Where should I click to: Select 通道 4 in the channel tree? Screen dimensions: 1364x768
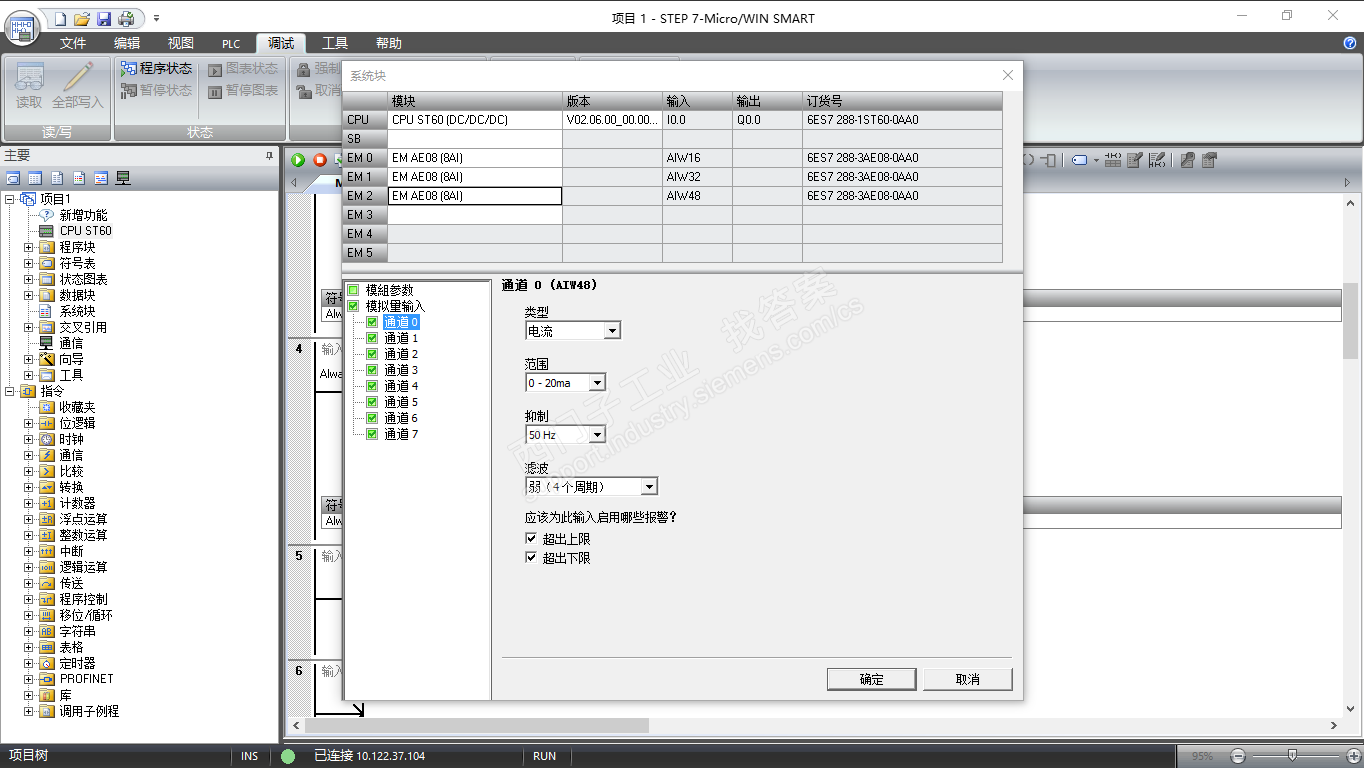point(401,386)
